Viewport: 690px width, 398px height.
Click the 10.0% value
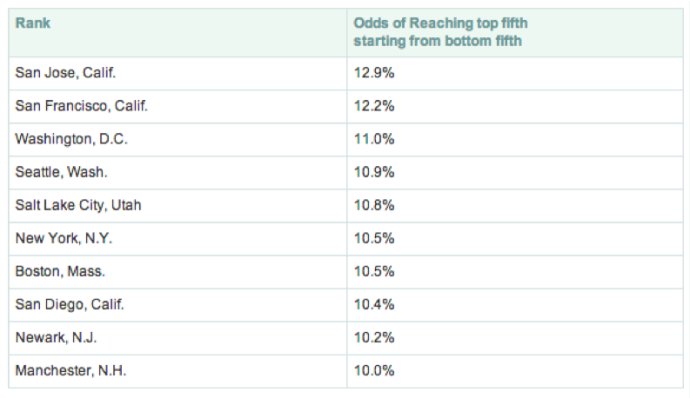(x=374, y=370)
